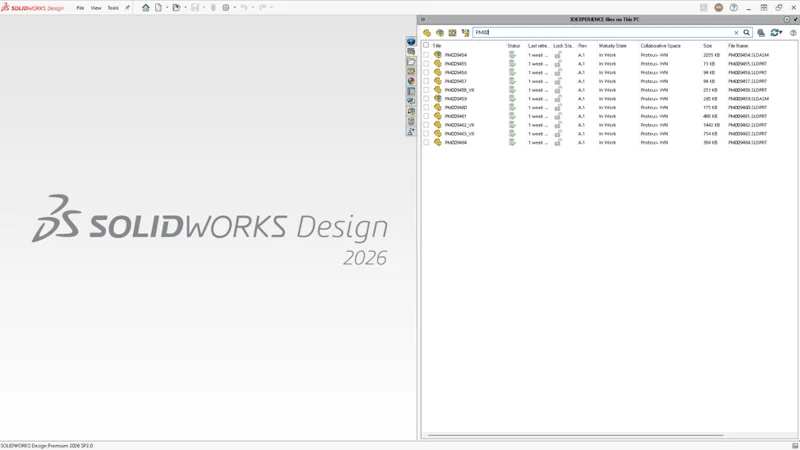Click the stacked-computers icon left of the refresh arrows
Image resolution: width=800 pixels, height=450 pixels.
coord(761,33)
